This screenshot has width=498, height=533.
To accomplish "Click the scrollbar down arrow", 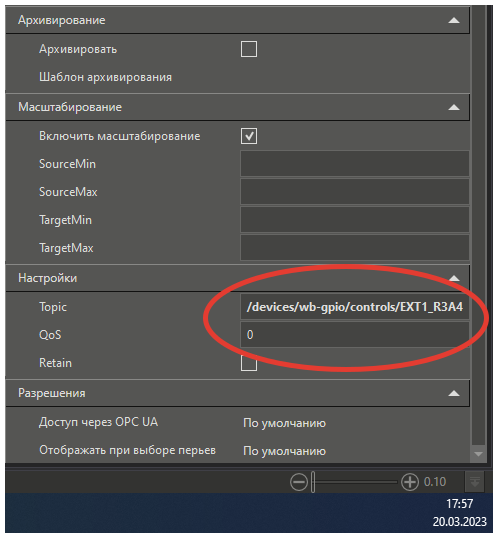I will (478, 454).
